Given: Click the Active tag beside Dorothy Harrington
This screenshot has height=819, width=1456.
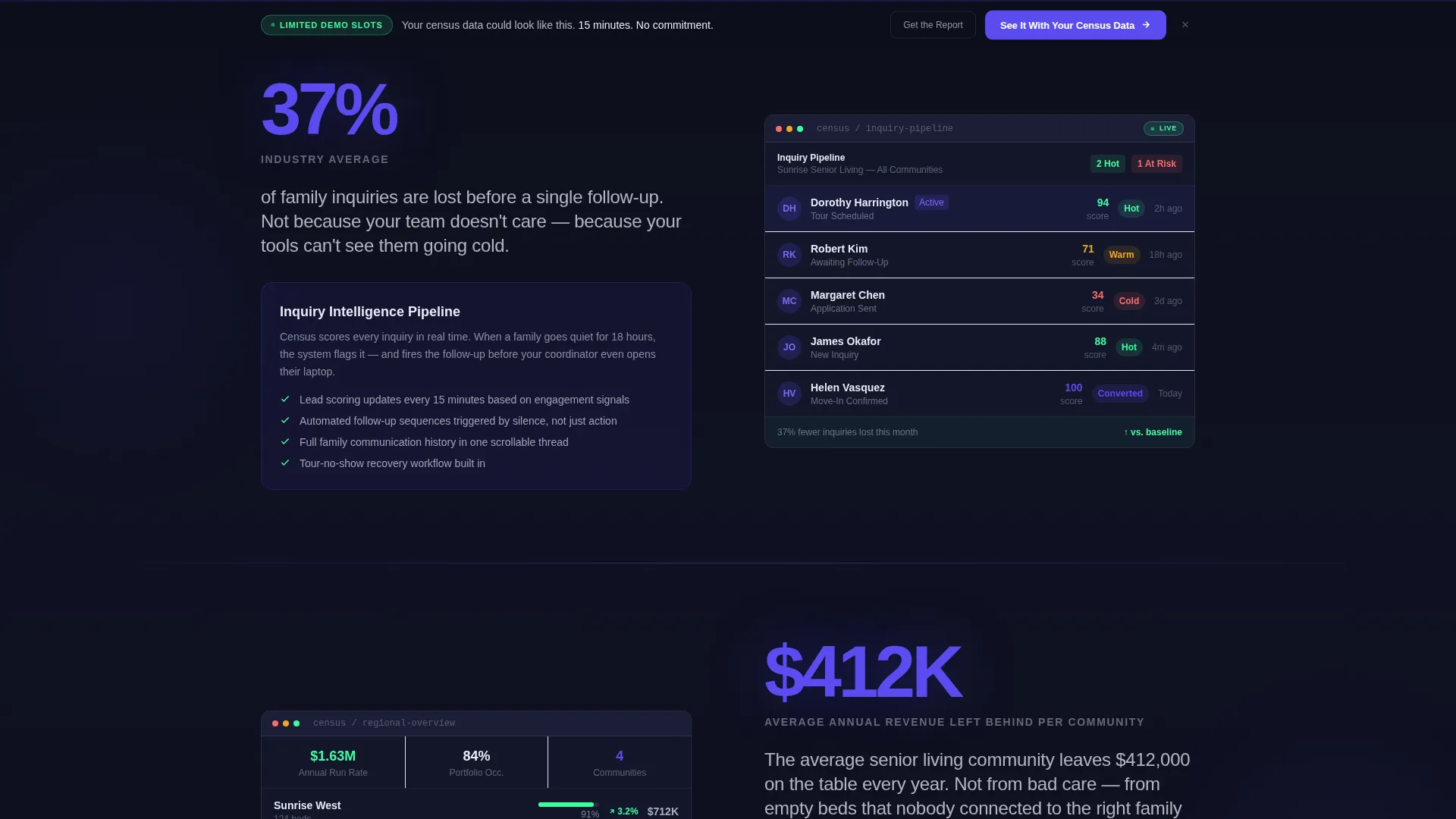Looking at the screenshot, I should pyautogui.click(x=931, y=202).
